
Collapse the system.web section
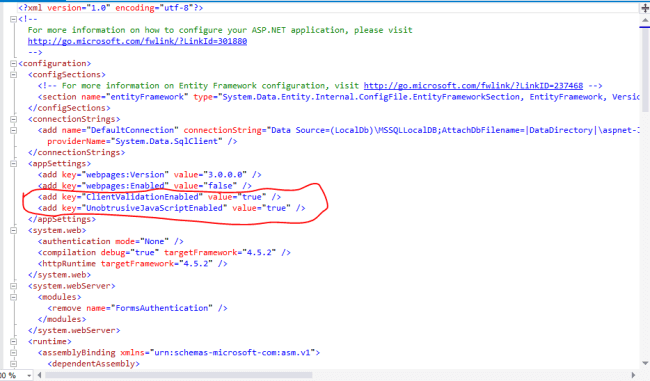[x=13, y=231]
